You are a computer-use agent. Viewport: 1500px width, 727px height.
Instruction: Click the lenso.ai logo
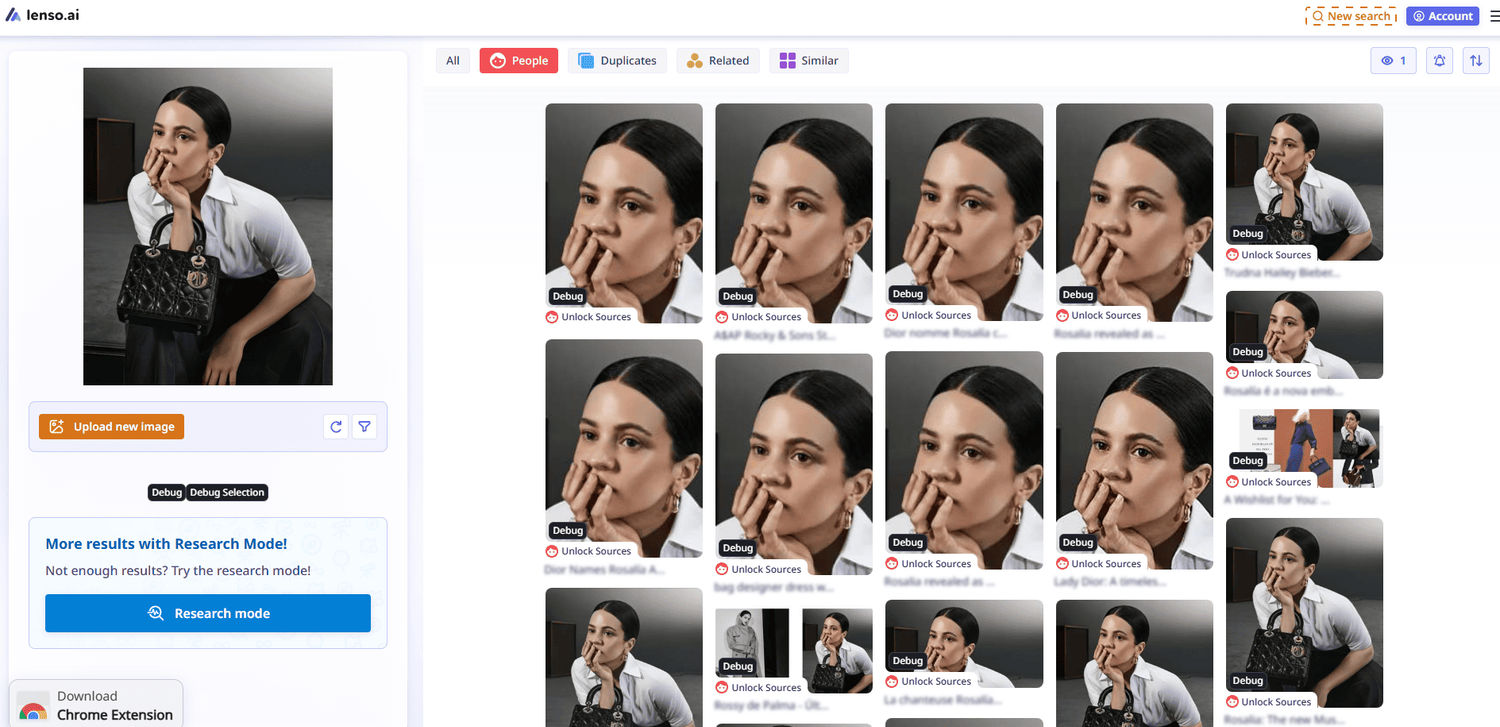point(42,15)
